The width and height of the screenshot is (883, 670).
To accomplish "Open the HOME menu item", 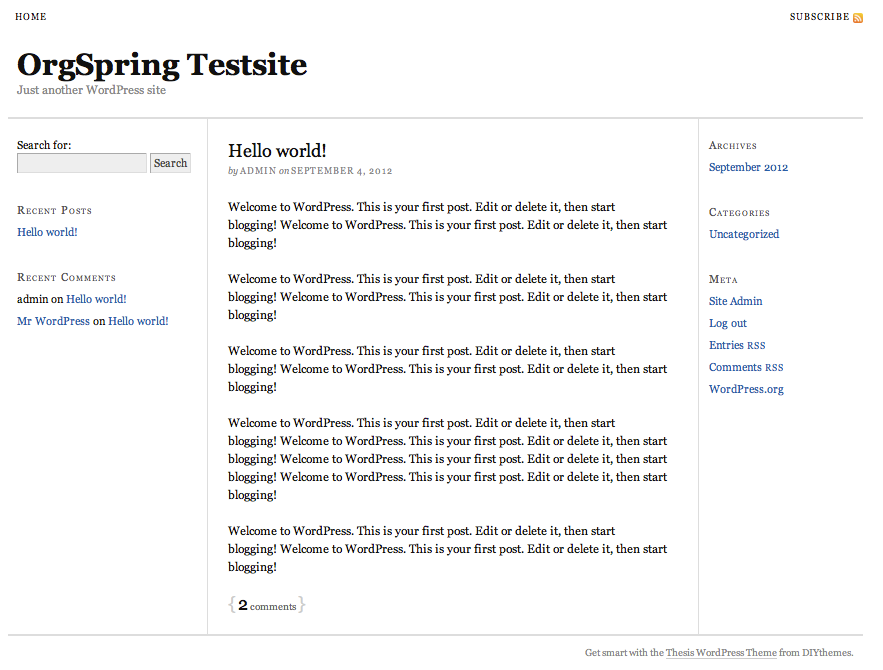I will click(31, 17).
